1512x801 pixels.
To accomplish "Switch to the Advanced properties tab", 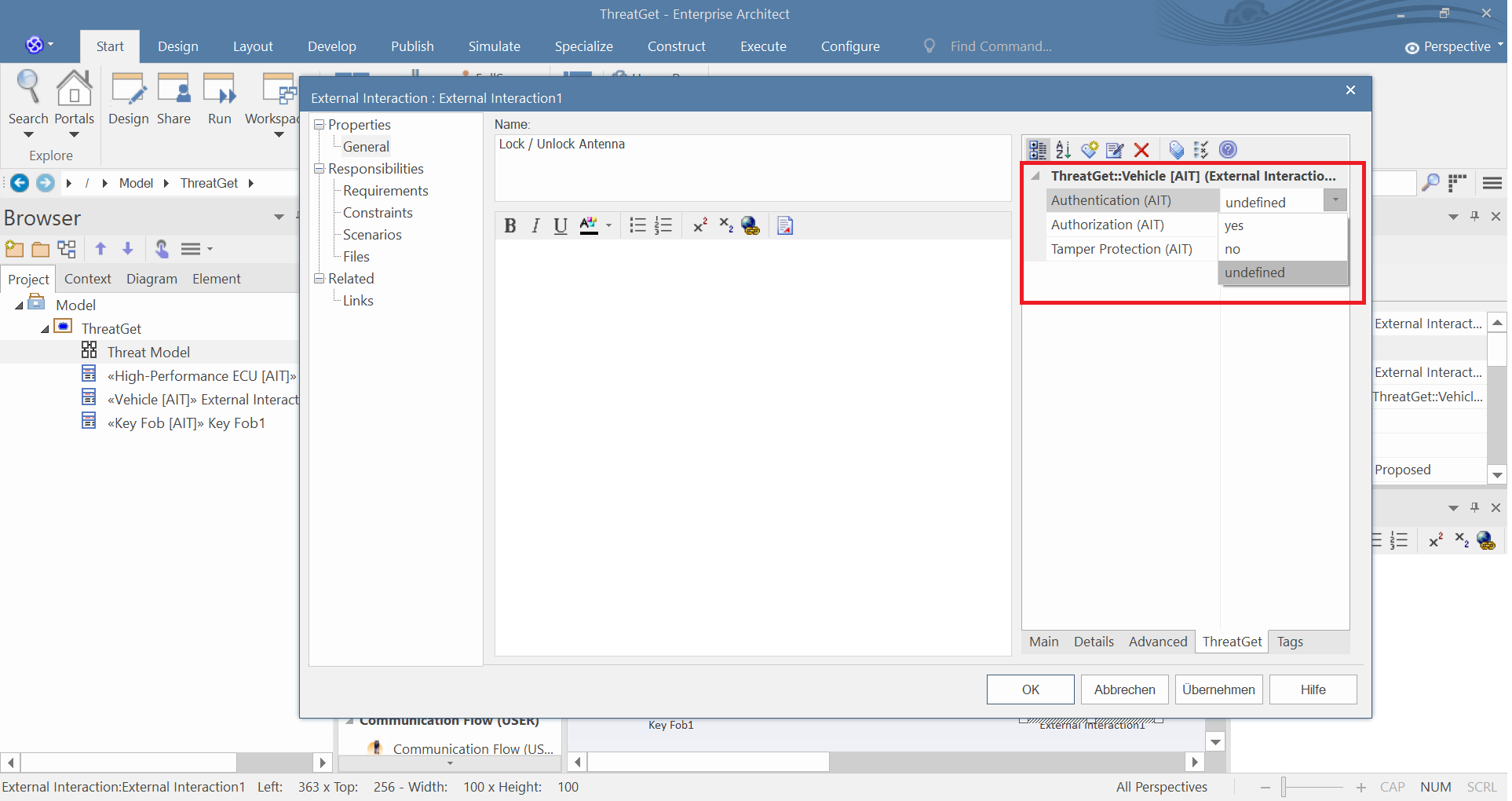I will point(1157,642).
